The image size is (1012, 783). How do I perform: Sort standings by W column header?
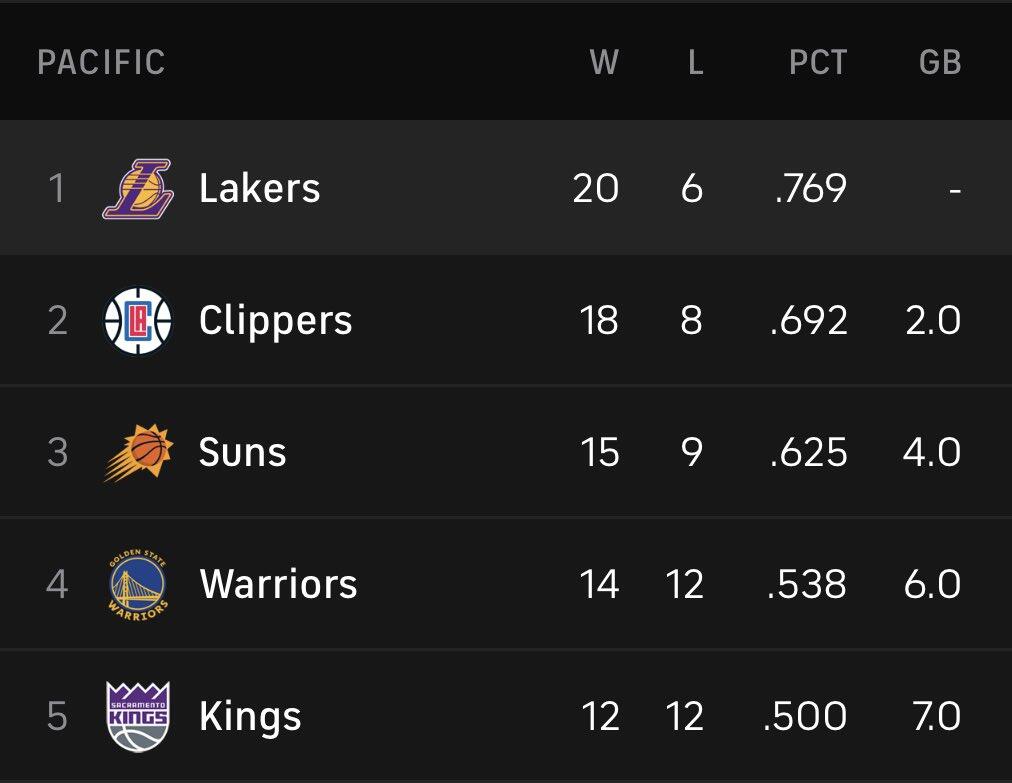(604, 63)
